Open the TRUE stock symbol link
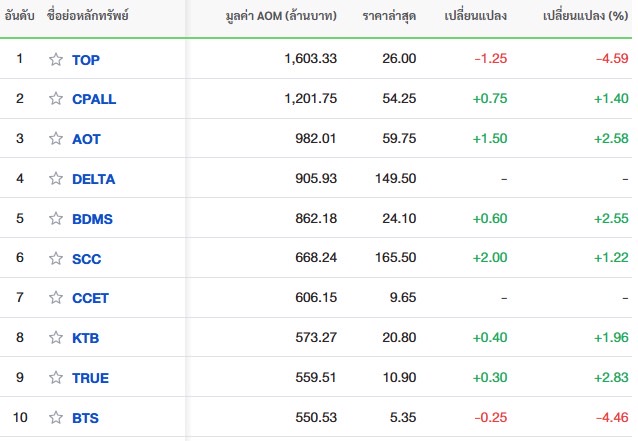This screenshot has width=638, height=441. 90,378
